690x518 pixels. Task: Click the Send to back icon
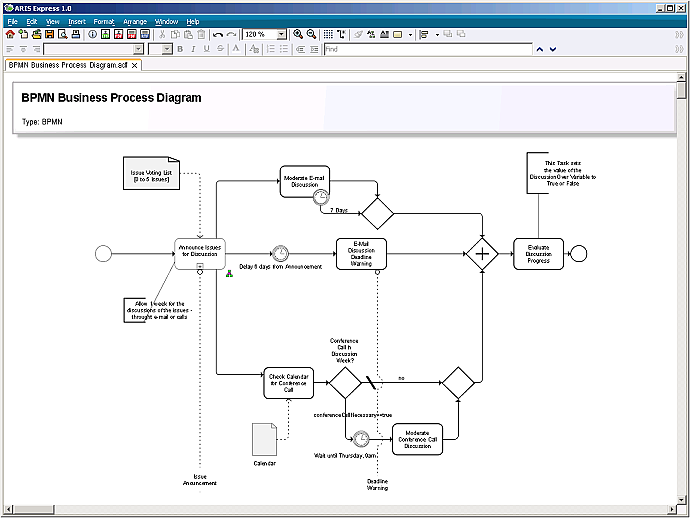(461, 34)
